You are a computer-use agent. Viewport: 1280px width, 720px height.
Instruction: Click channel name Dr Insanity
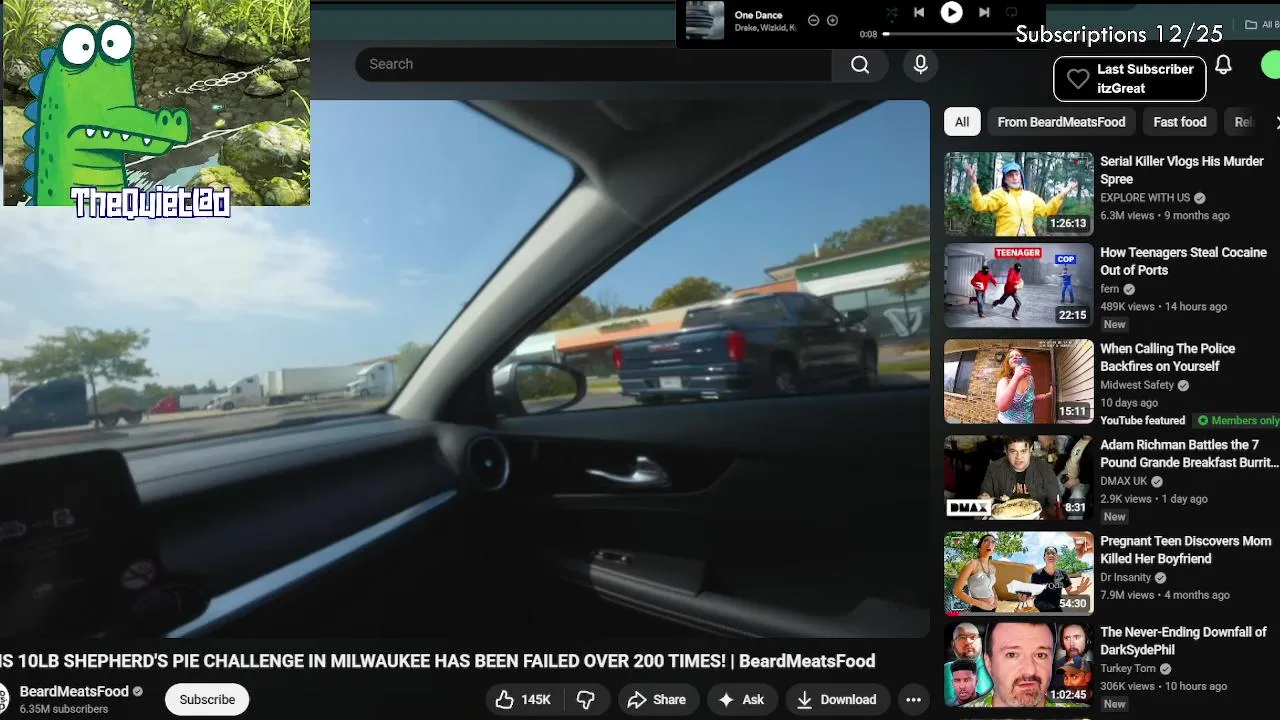(1126, 577)
